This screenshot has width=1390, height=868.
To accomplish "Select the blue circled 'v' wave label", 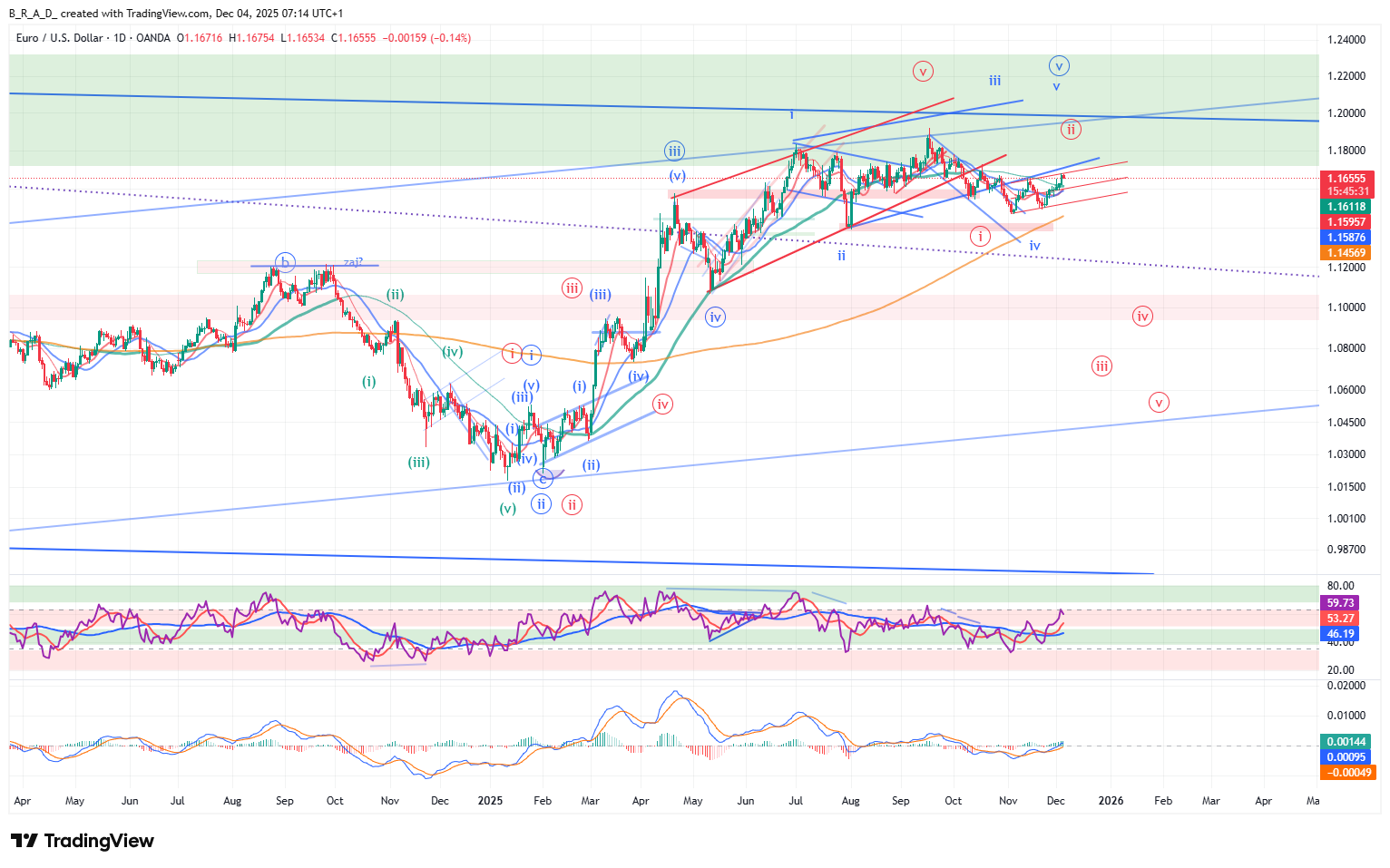I will [x=1058, y=66].
